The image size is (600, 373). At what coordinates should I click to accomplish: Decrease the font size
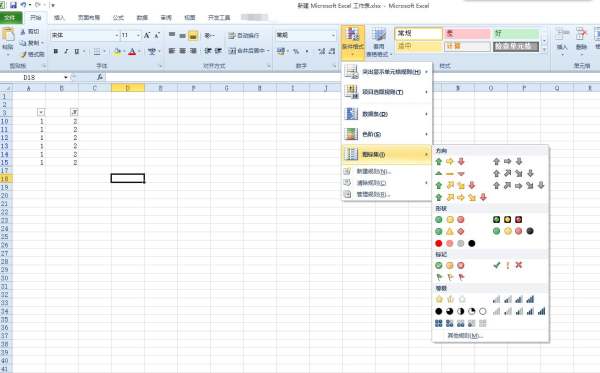tap(157, 36)
